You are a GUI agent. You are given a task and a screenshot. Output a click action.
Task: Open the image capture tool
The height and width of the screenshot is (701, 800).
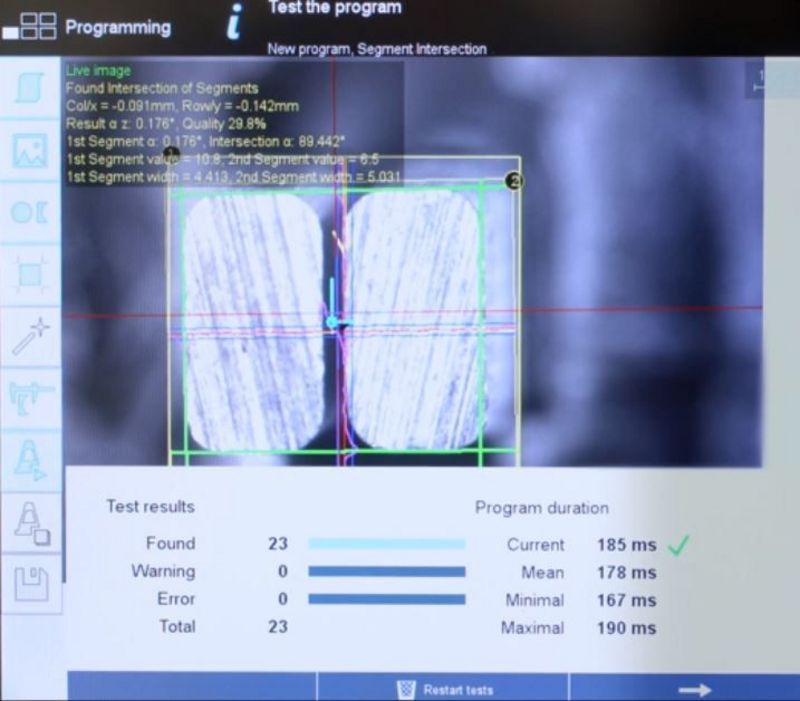click(x=30, y=150)
